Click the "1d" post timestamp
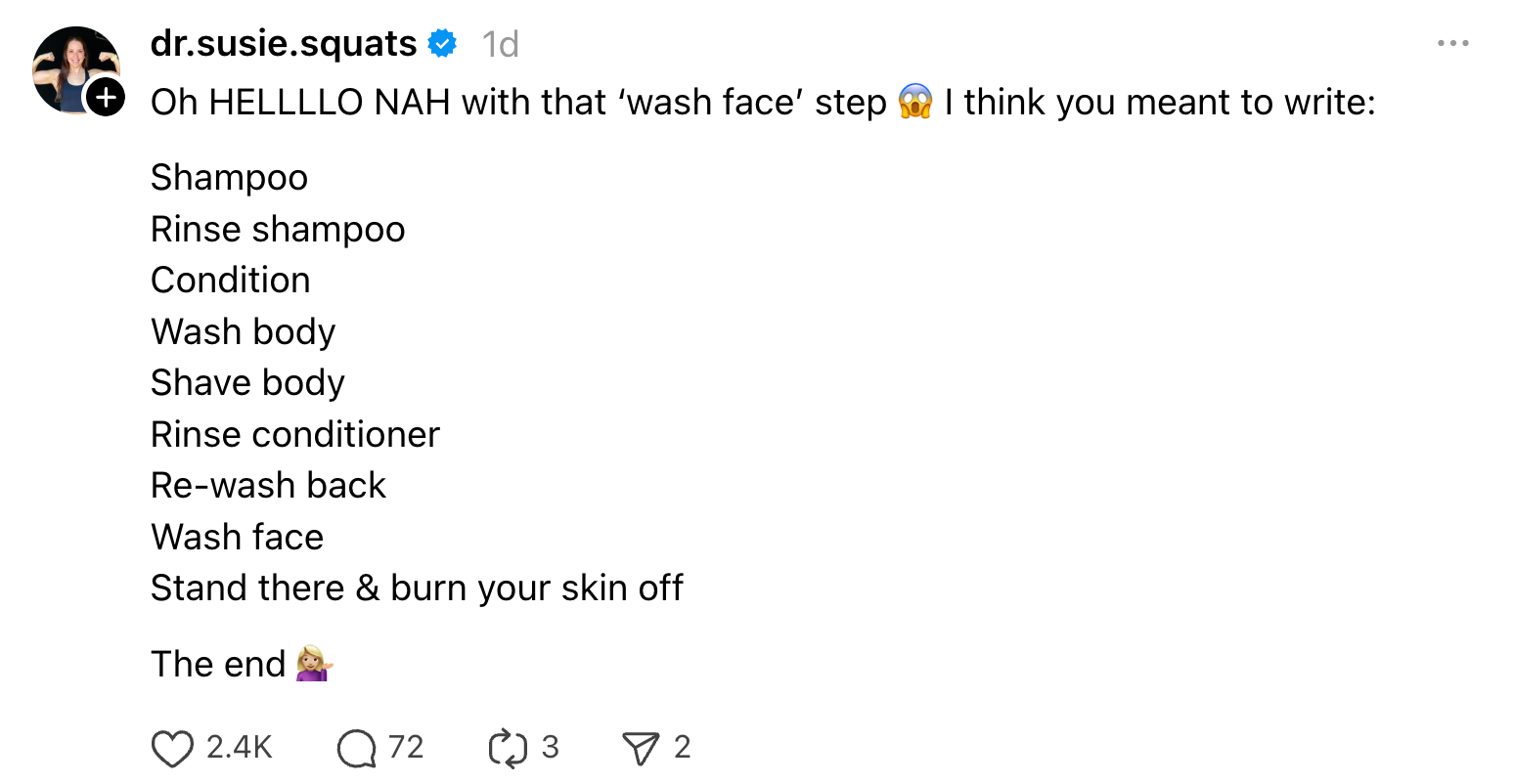1514x784 pixels. (x=500, y=44)
